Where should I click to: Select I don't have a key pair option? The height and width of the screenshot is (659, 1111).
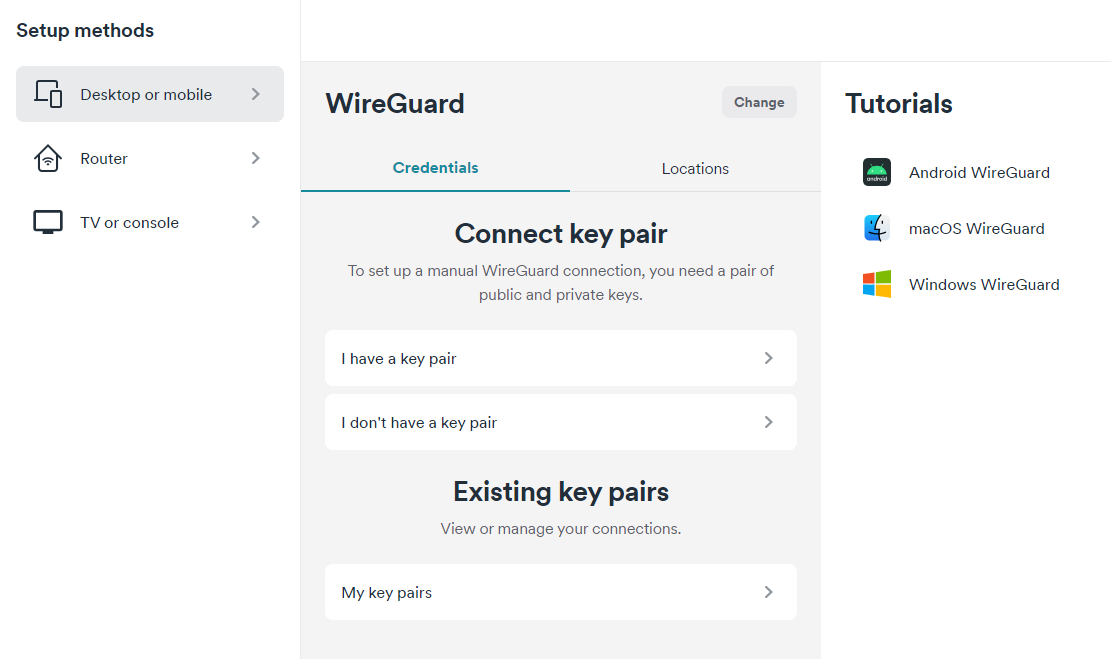click(x=560, y=422)
